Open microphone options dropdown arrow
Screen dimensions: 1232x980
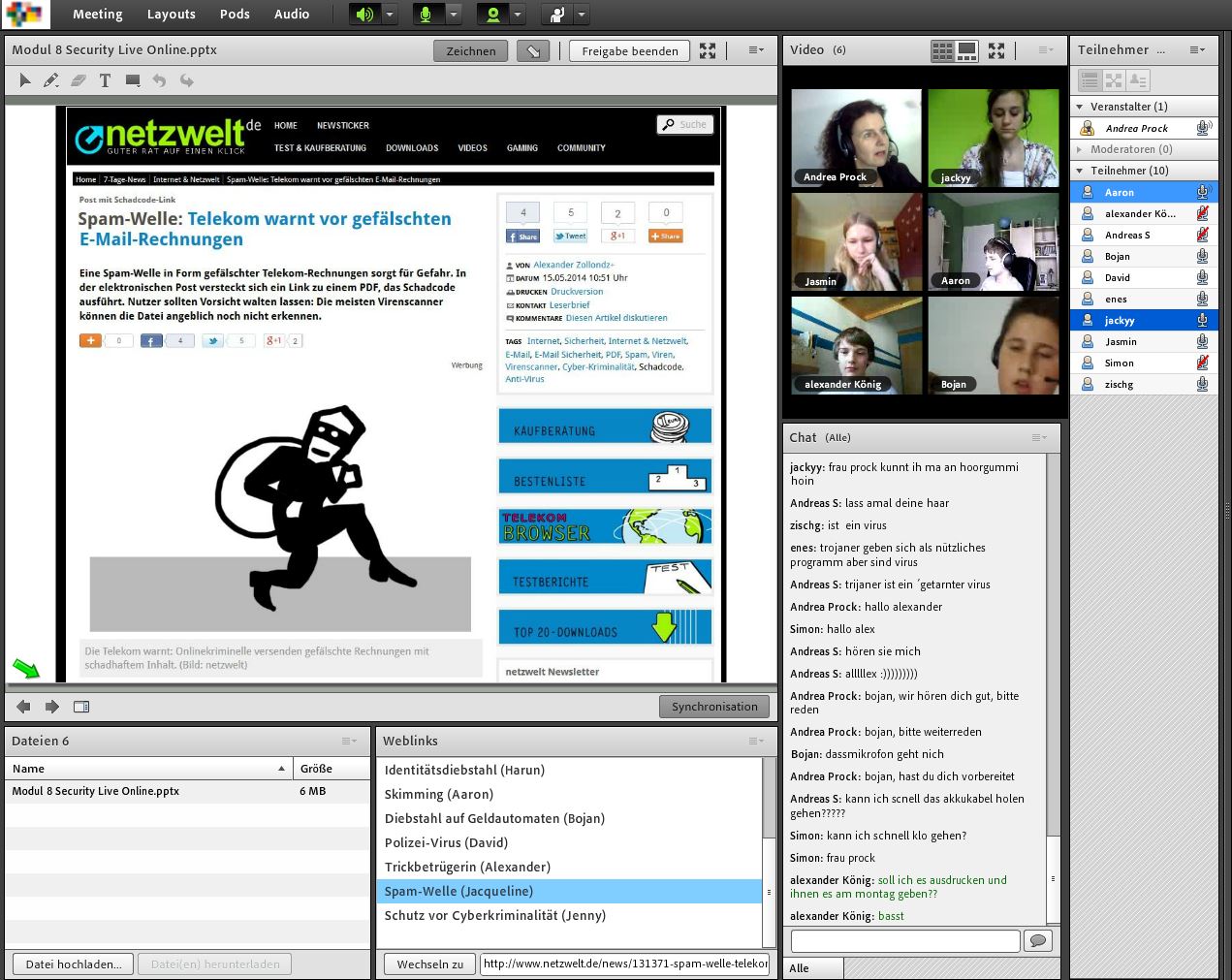[453, 15]
